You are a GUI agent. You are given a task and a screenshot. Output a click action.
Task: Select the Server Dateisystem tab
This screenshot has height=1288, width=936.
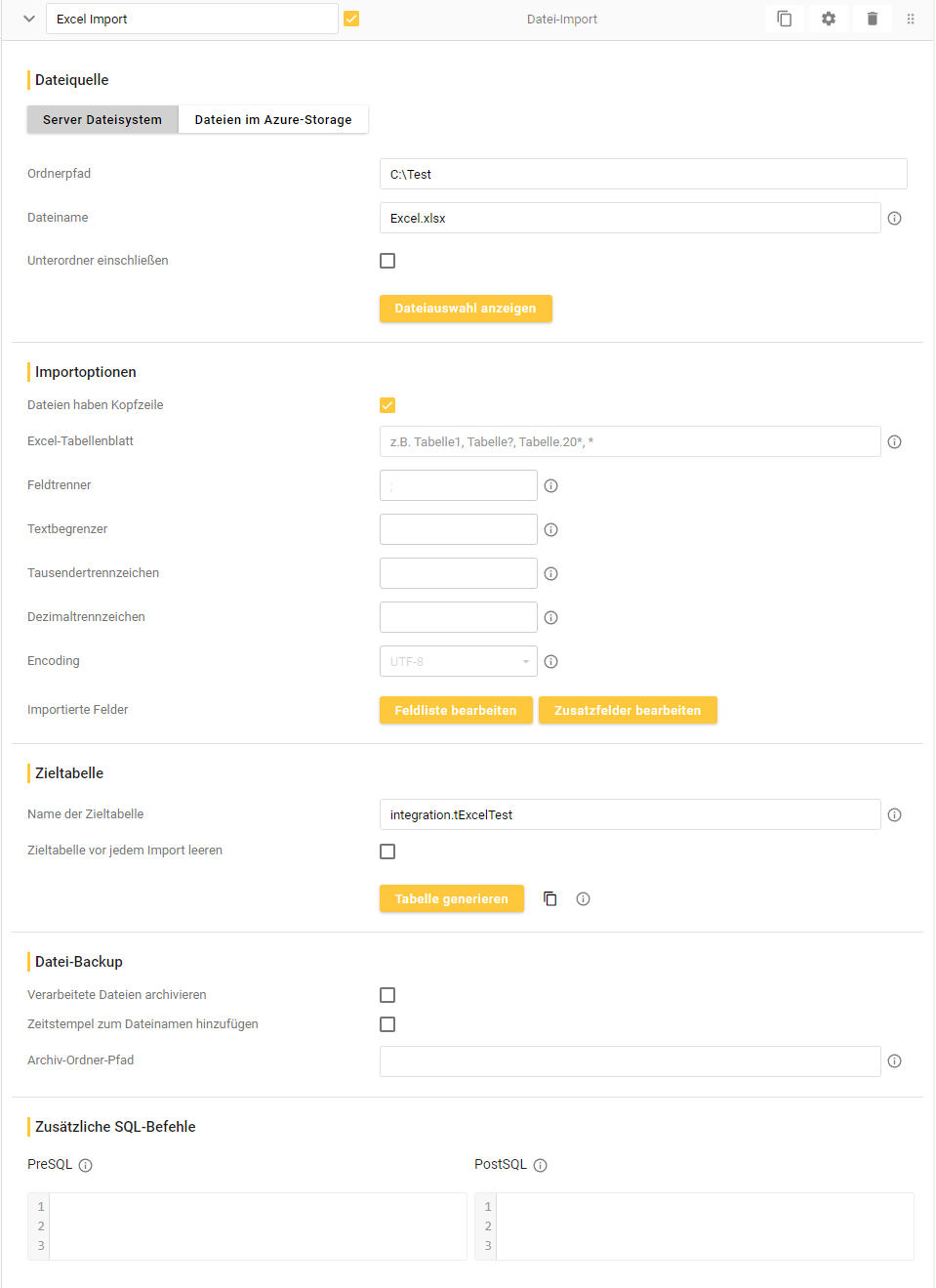click(102, 120)
